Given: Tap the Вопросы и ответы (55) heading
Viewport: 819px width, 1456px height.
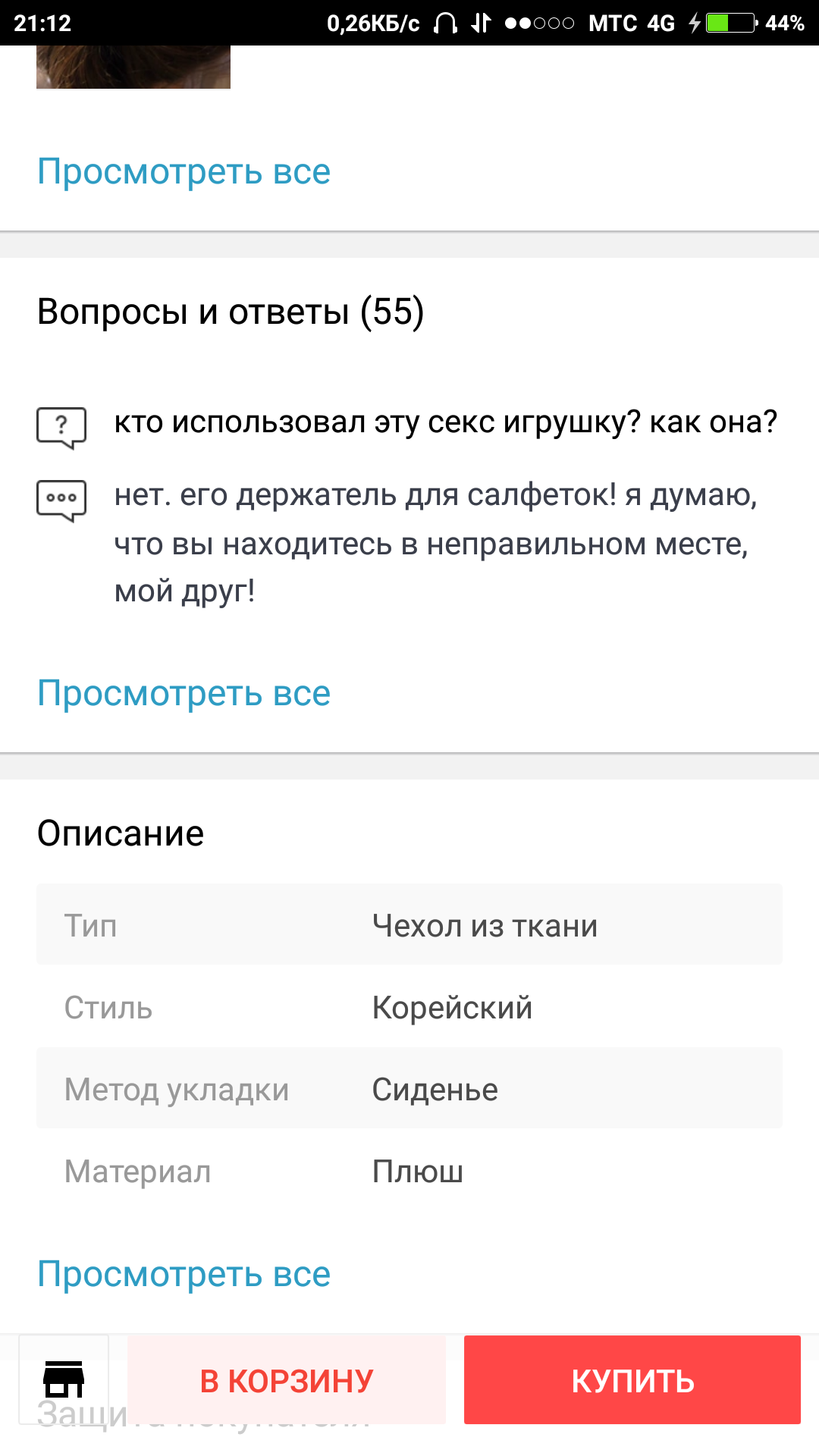Looking at the screenshot, I should pos(231,312).
